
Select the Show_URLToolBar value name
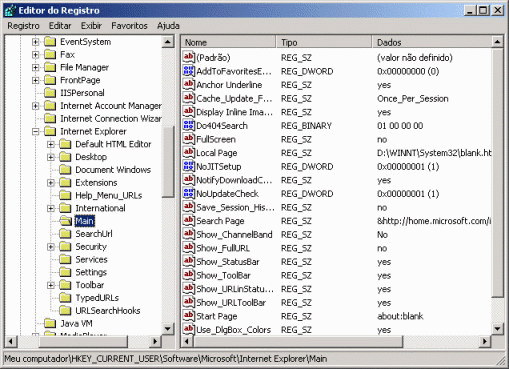click(x=231, y=303)
